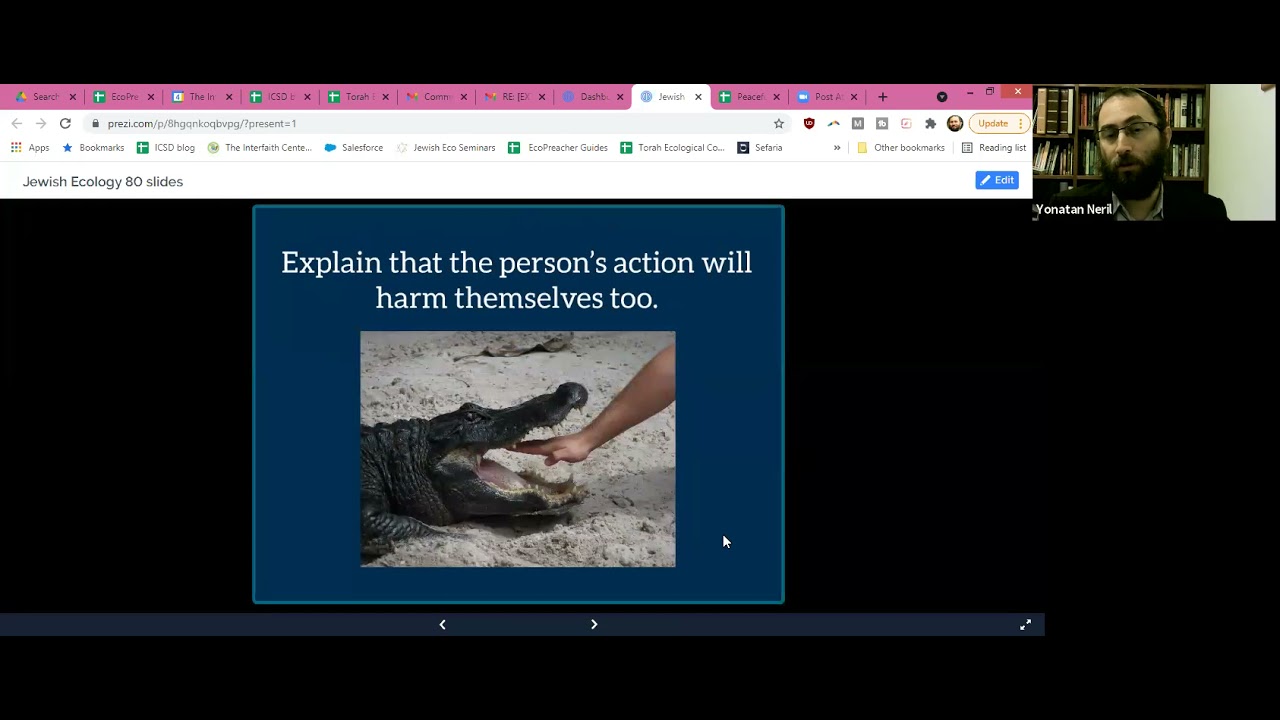Switch to the Post Attendee Zoom tab

(x=822, y=97)
